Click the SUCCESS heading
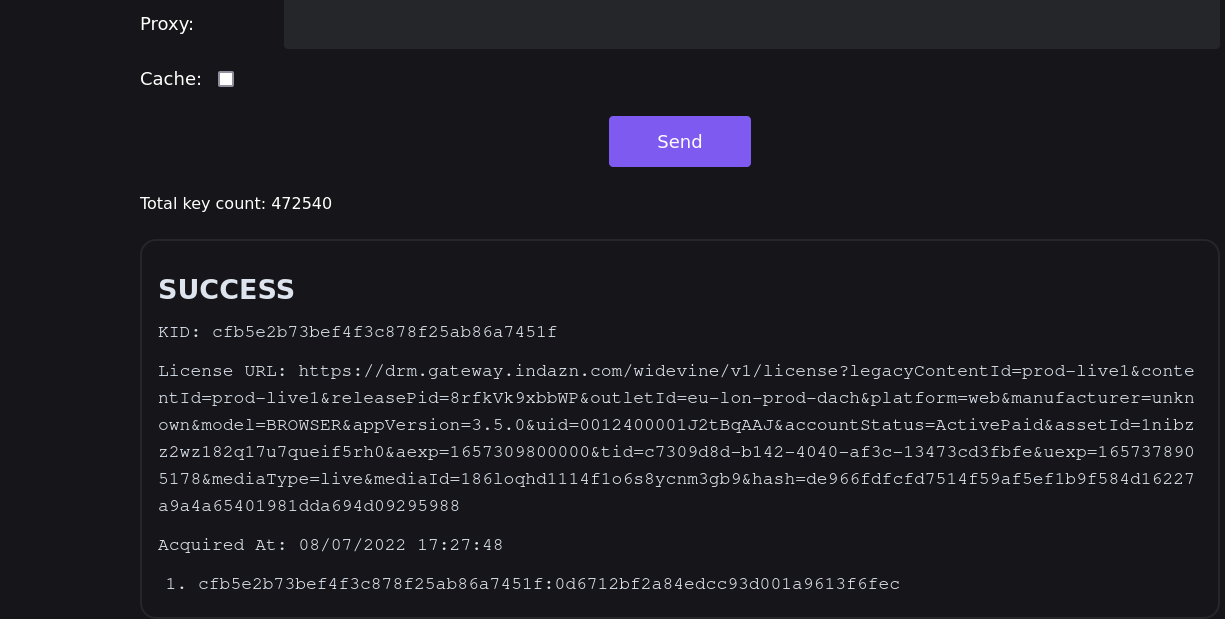 (226, 290)
